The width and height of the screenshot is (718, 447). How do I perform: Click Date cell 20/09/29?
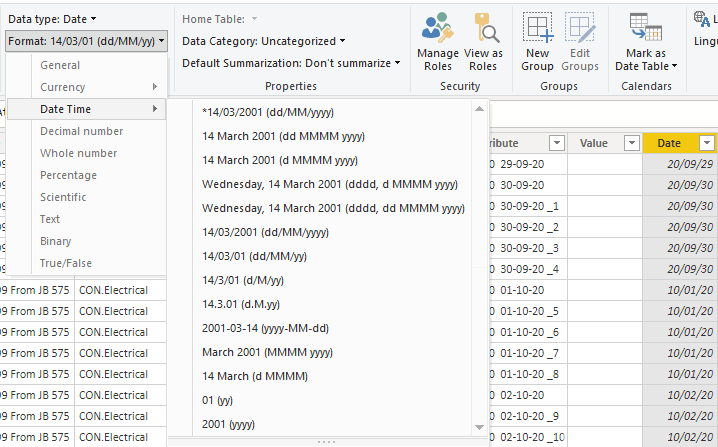(x=680, y=164)
